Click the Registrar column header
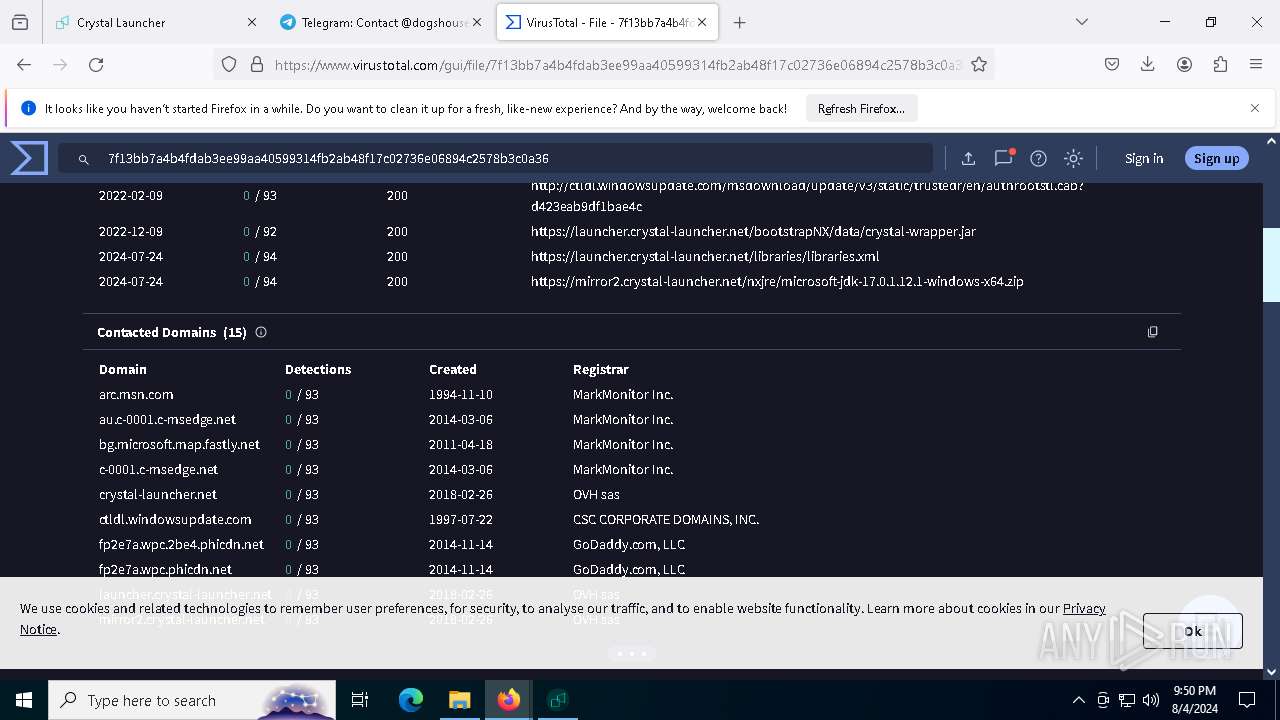The width and height of the screenshot is (1280, 720). 600,369
